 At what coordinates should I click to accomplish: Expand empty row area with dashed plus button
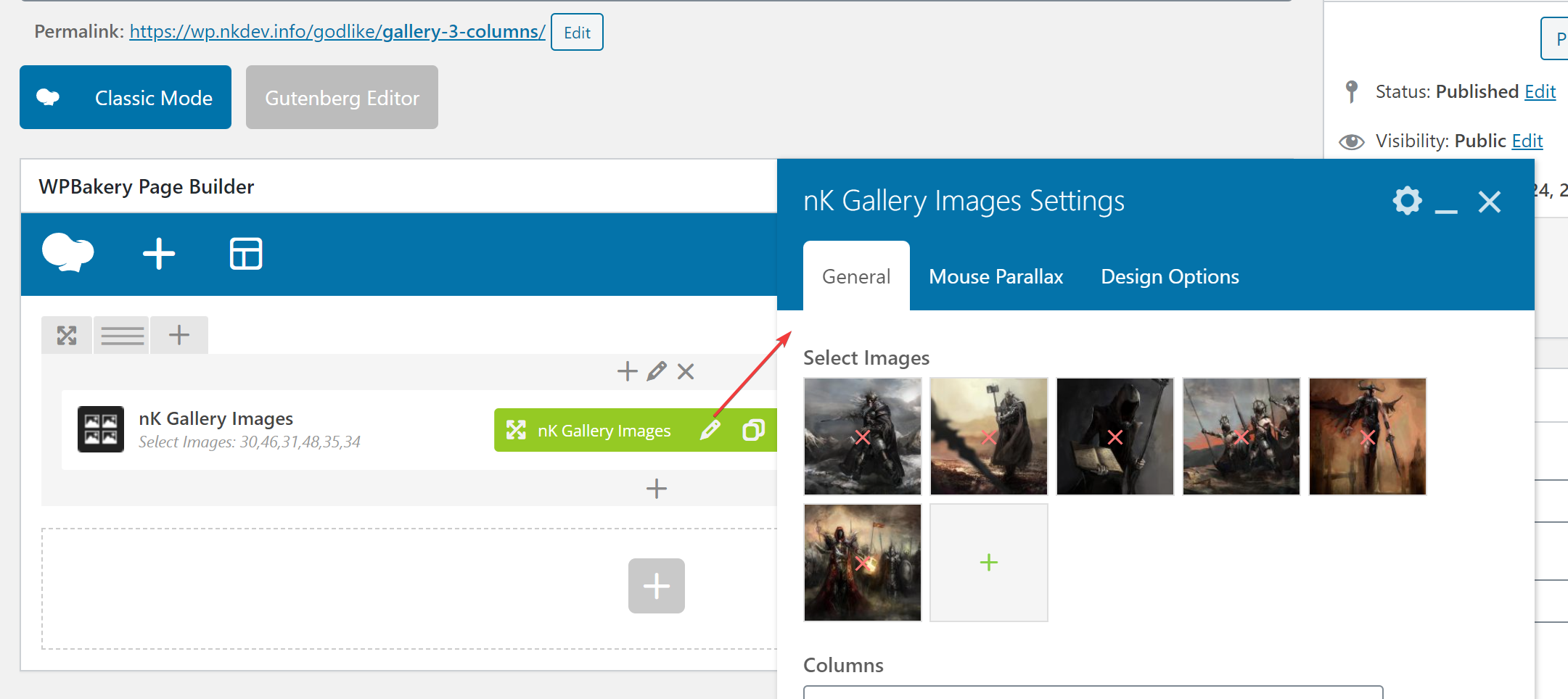pos(656,586)
